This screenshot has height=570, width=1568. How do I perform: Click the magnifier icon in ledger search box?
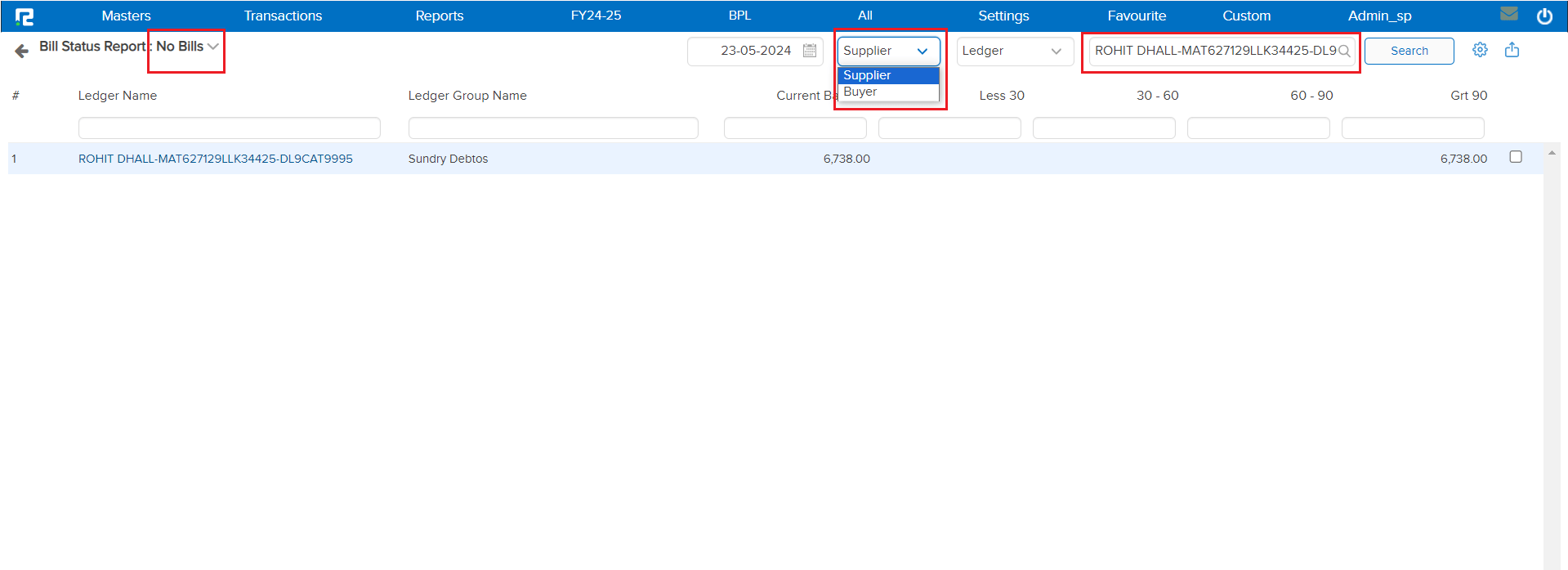click(x=1344, y=51)
